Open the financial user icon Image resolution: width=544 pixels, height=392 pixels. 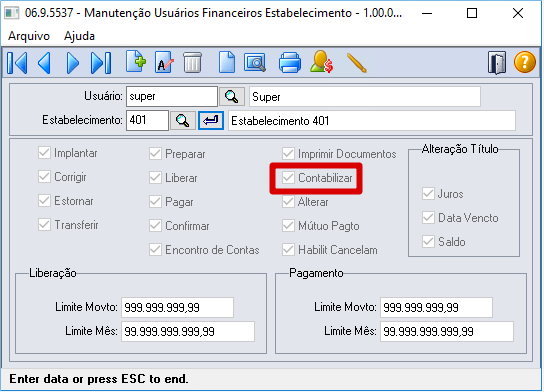pos(322,62)
